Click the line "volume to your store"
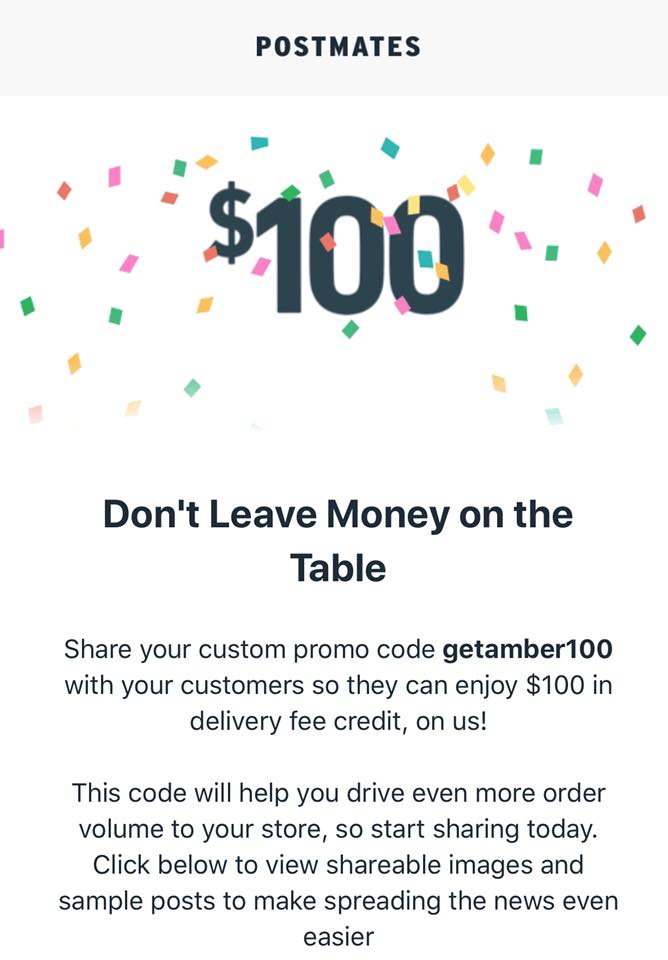The width and height of the screenshot is (668, 960). (x=338, y=829)
